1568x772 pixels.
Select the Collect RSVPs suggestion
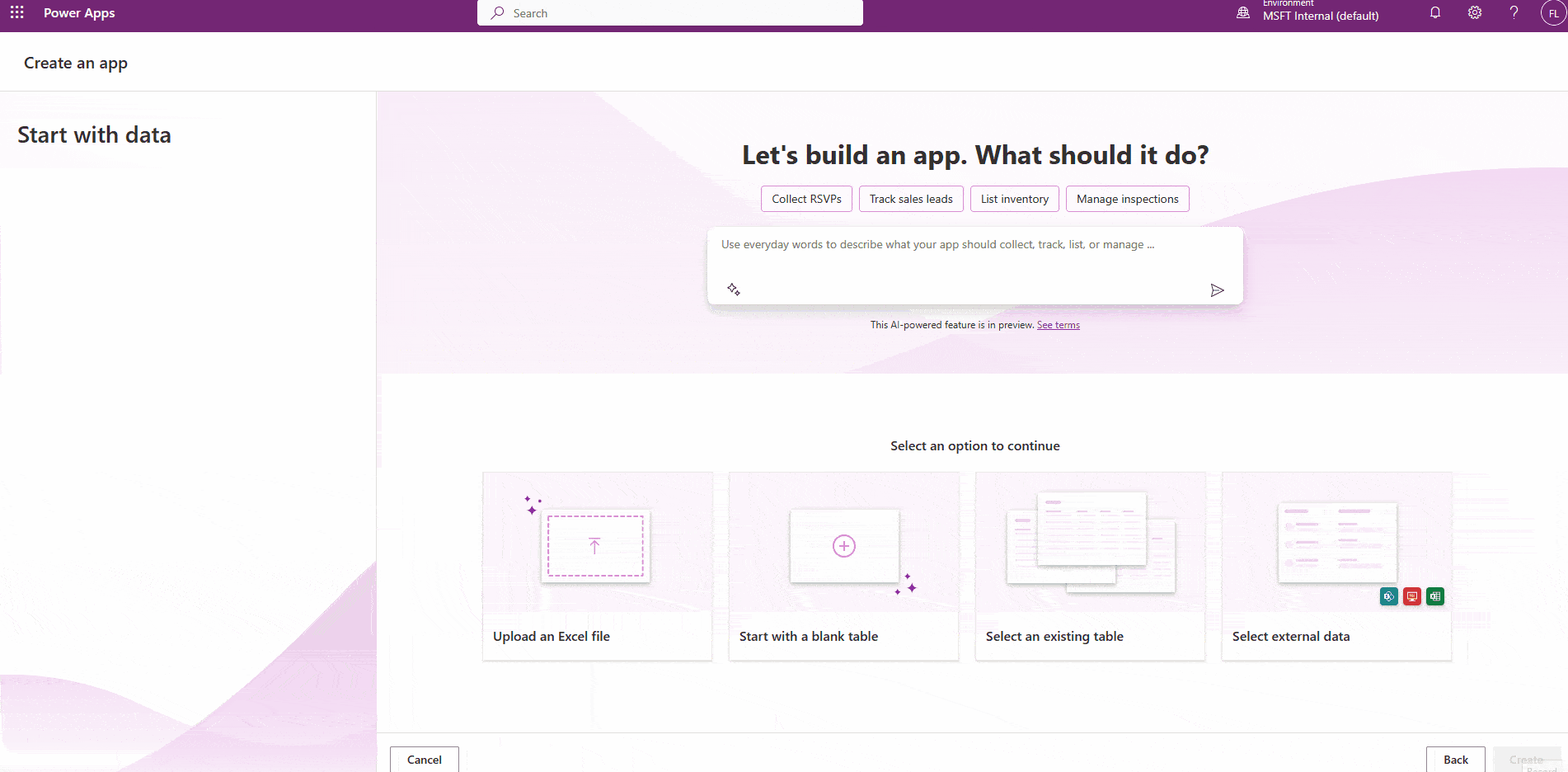click(806, 199)
